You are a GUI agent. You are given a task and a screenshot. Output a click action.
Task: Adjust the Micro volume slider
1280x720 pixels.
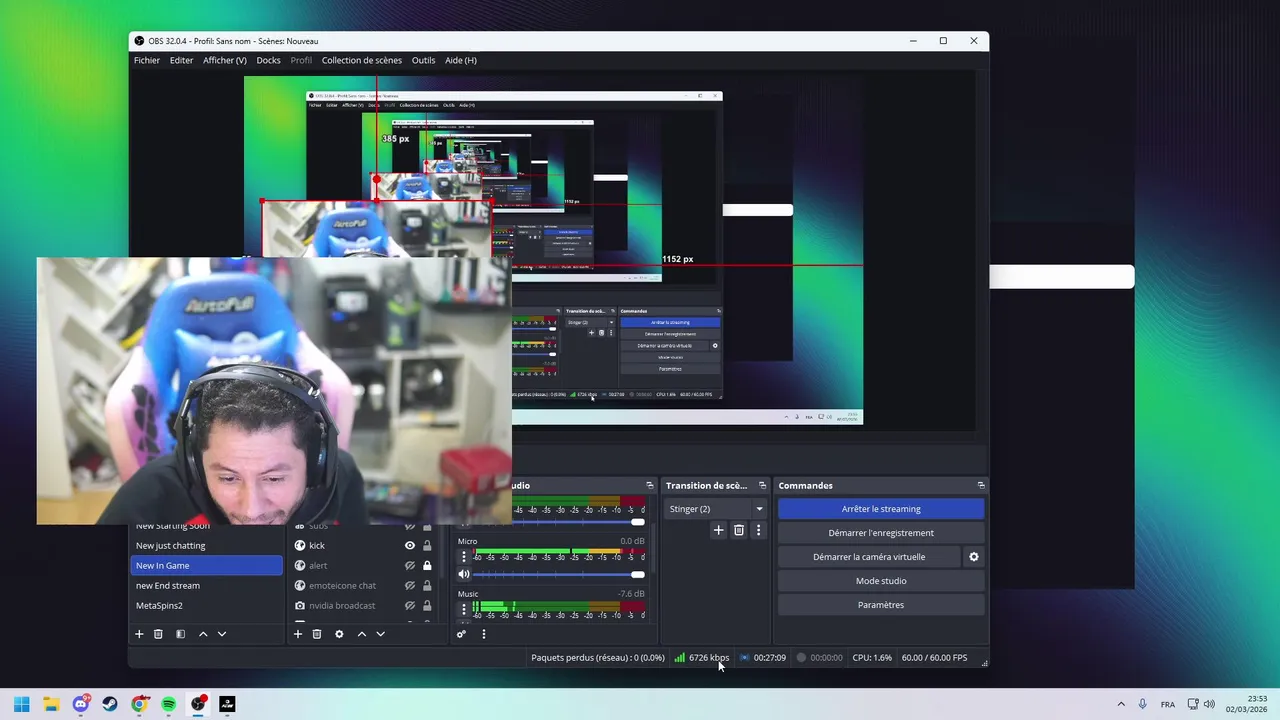coord(559,574)
